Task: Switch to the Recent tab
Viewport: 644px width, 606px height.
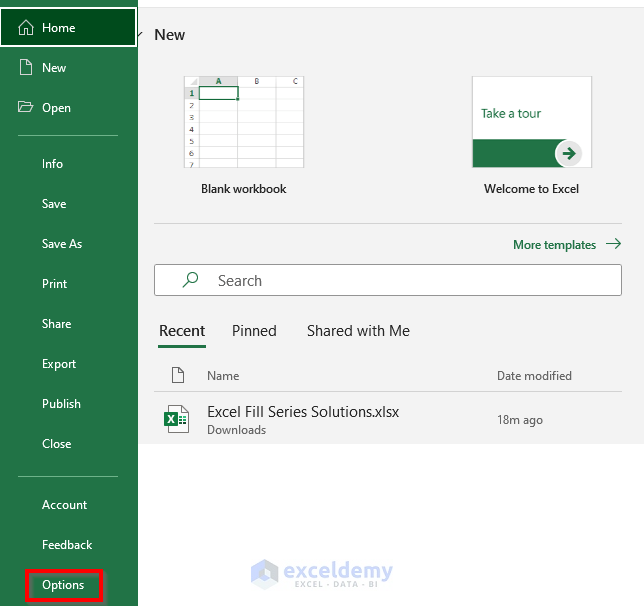Action: 182,331
